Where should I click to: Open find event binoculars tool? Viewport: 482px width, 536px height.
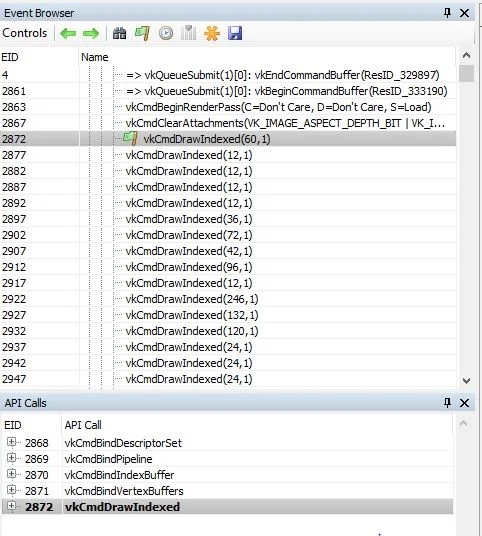119,34
